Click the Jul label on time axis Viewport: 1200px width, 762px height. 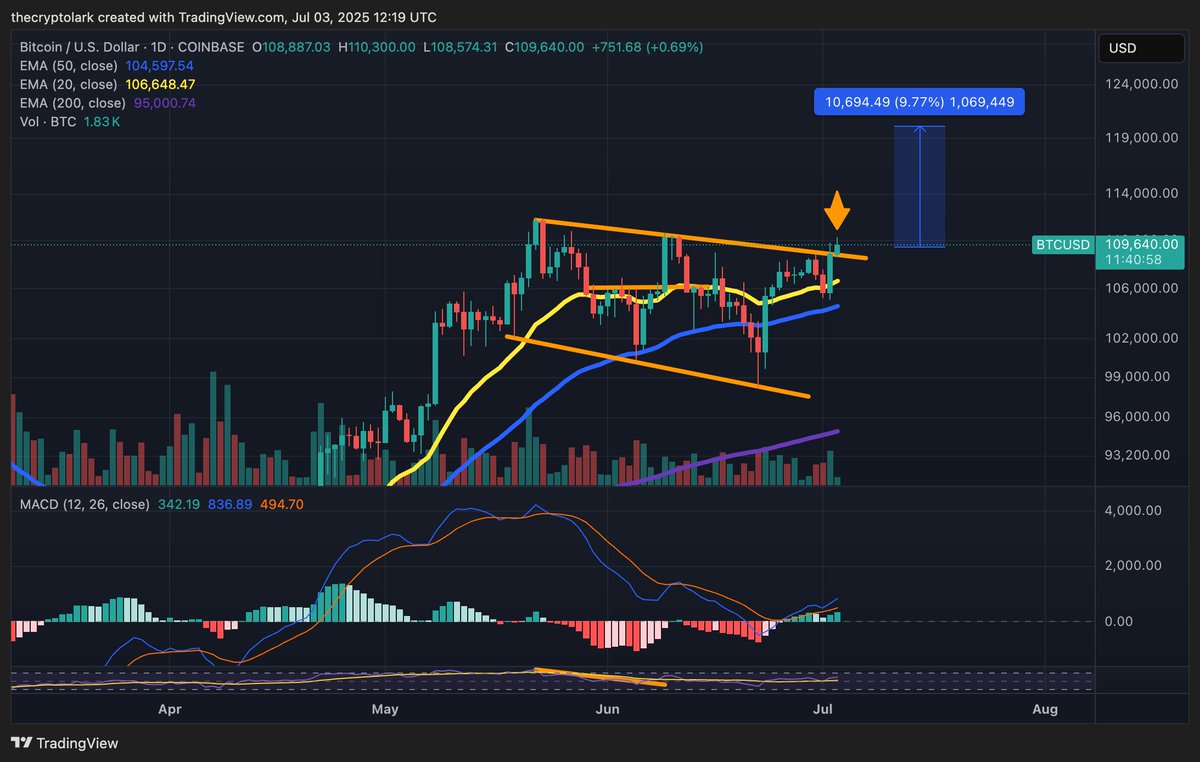(x=823, y=710)
